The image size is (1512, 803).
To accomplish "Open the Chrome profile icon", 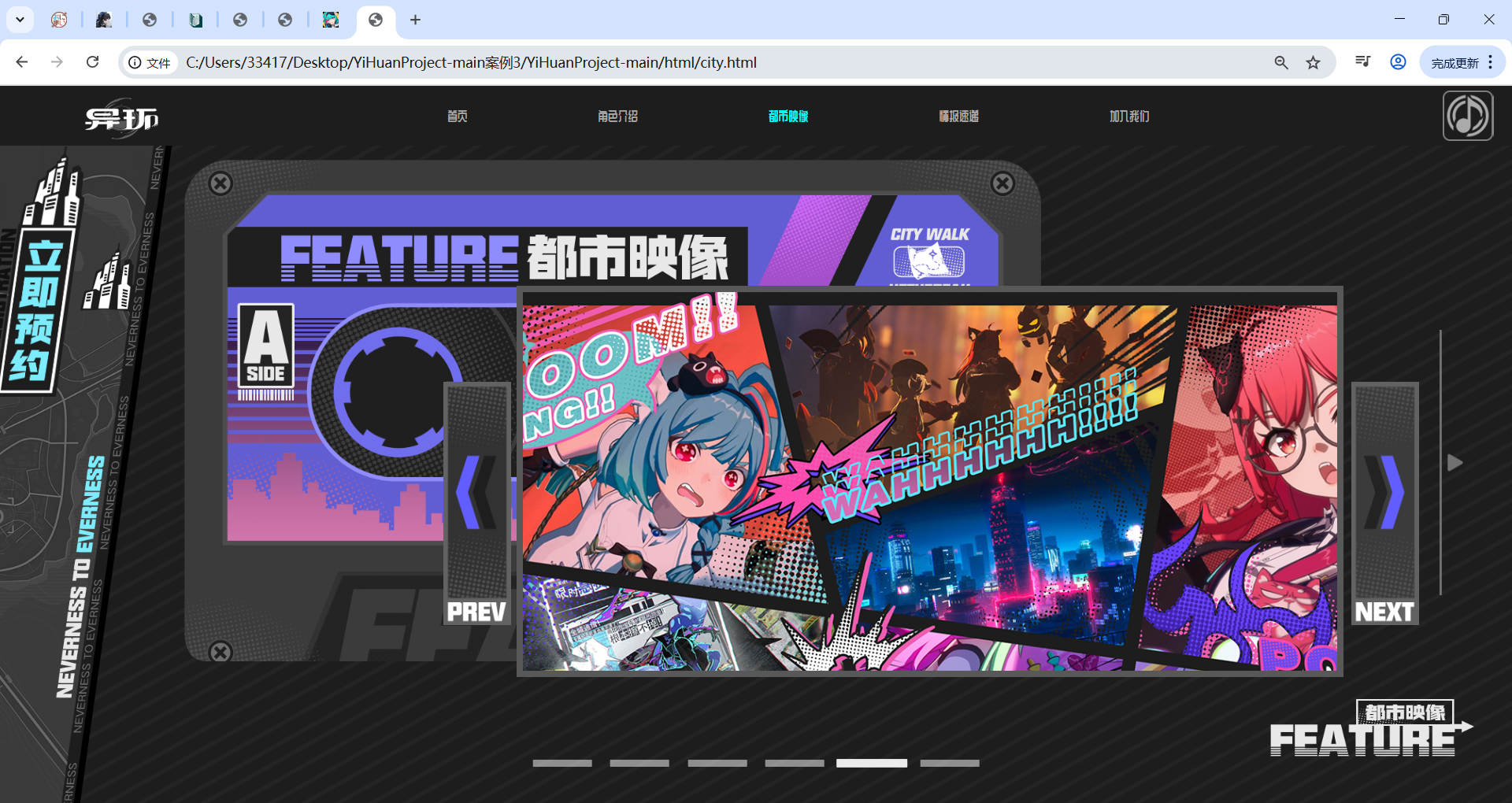I will pos(1398,61).
